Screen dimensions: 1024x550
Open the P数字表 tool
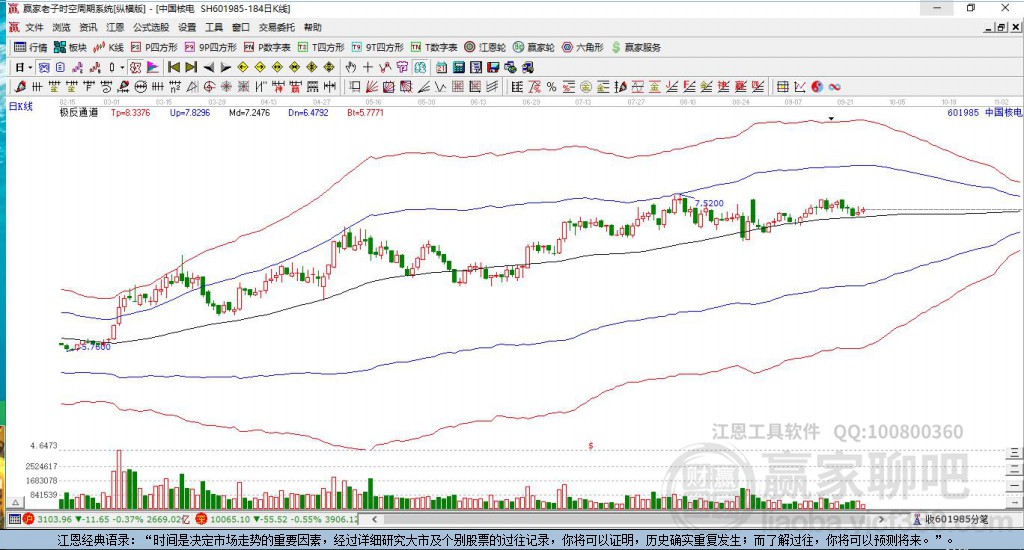(x=267, y=47)
